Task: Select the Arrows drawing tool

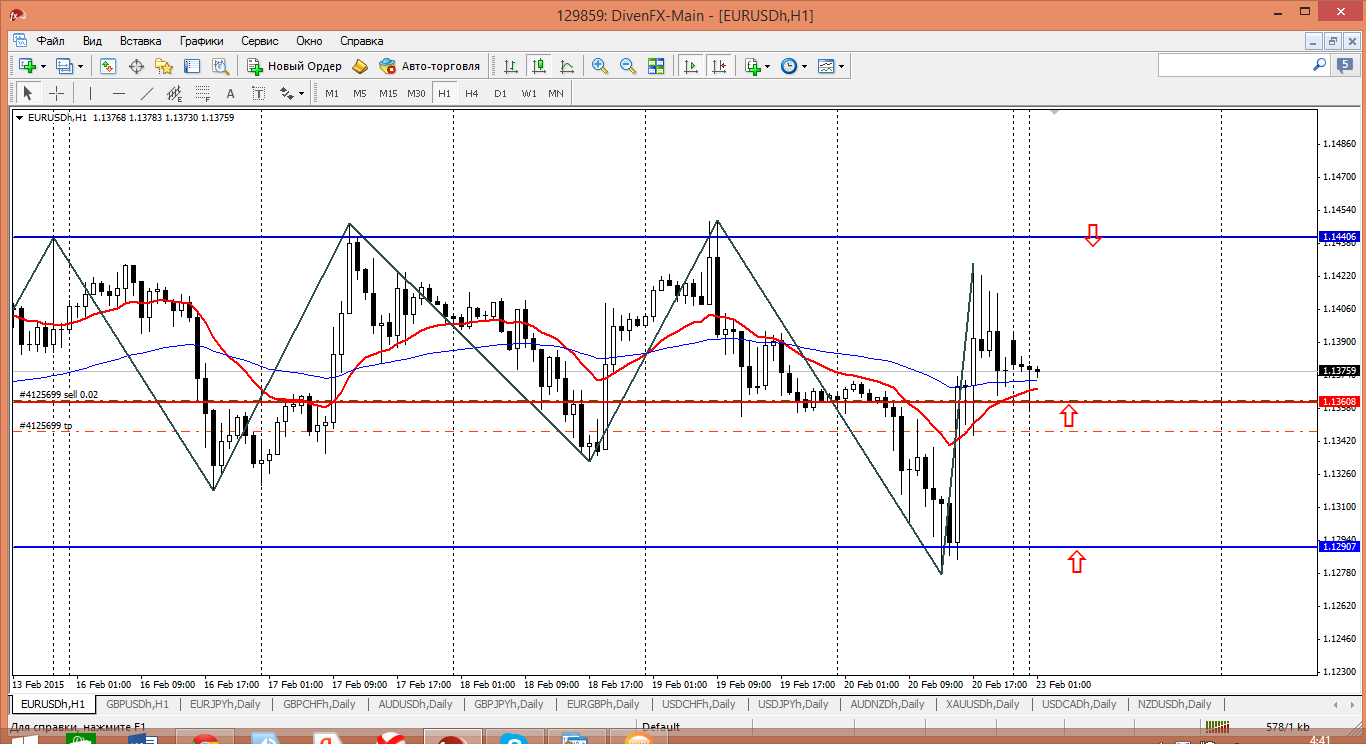Action: point(287,93)
